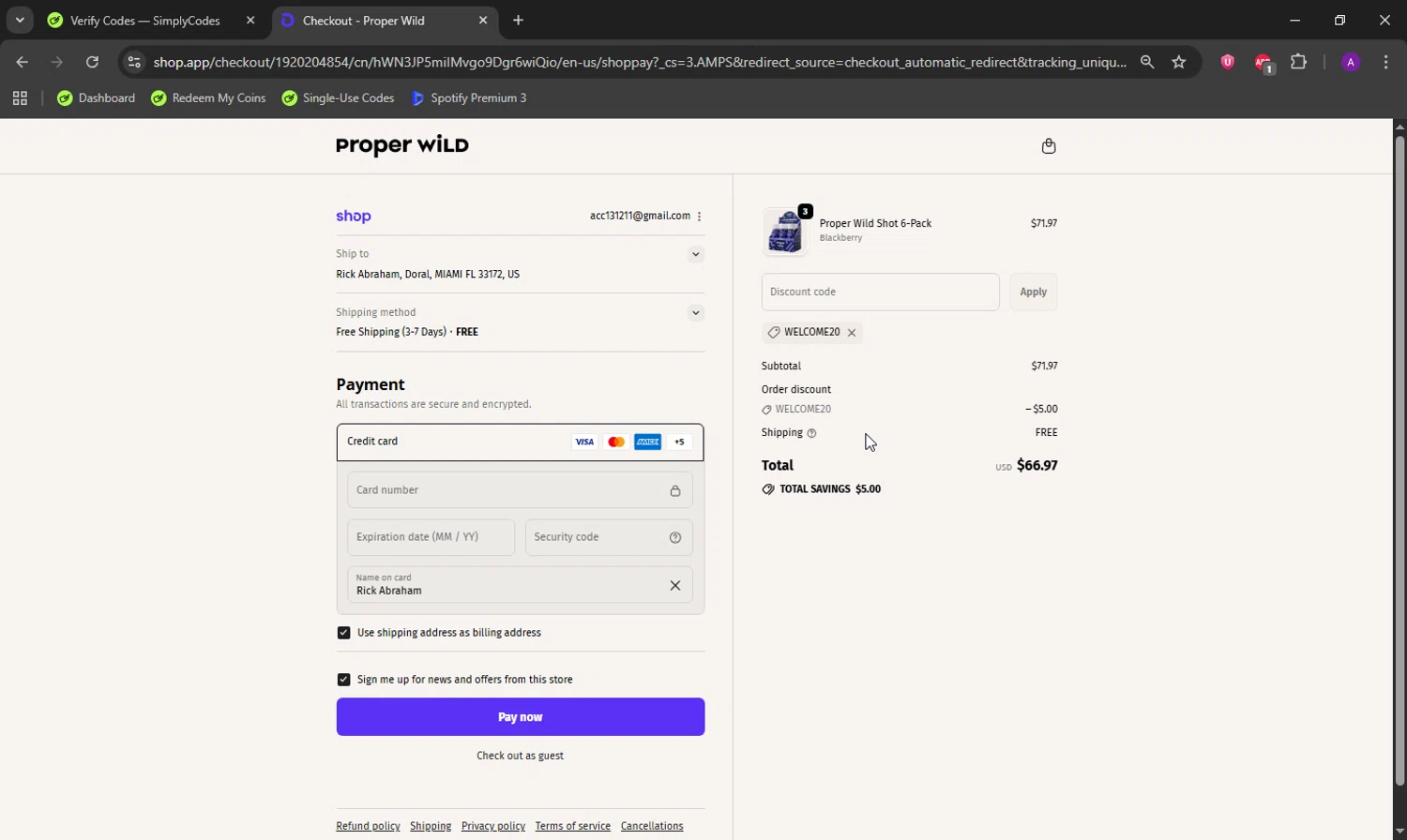Focus the Card number field
Viewport: 1407px width, 840px height.
(x=520, y=490)
